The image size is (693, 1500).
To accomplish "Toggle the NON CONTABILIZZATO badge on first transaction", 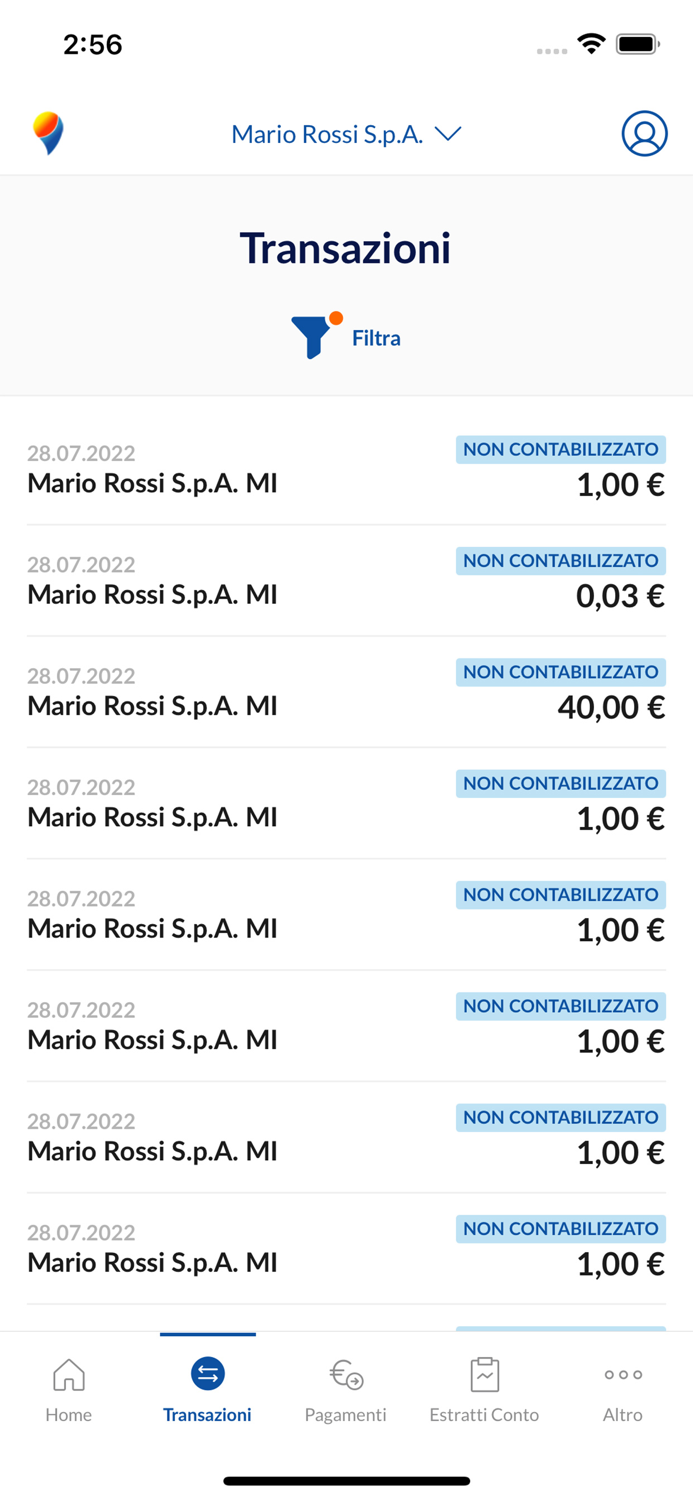I will (560, 450).
